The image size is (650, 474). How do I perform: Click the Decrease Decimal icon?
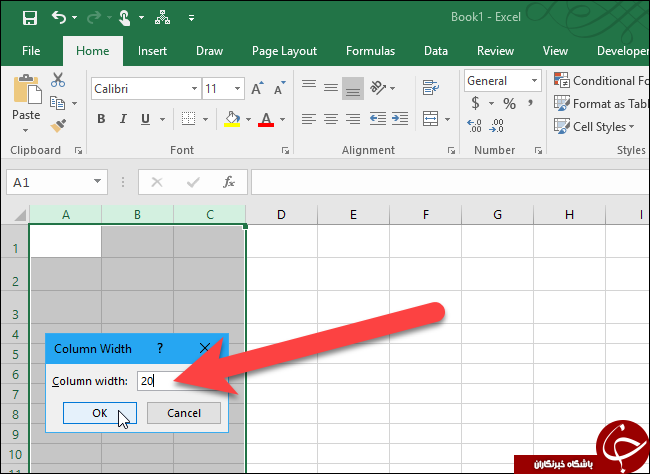tap(496, 126)
